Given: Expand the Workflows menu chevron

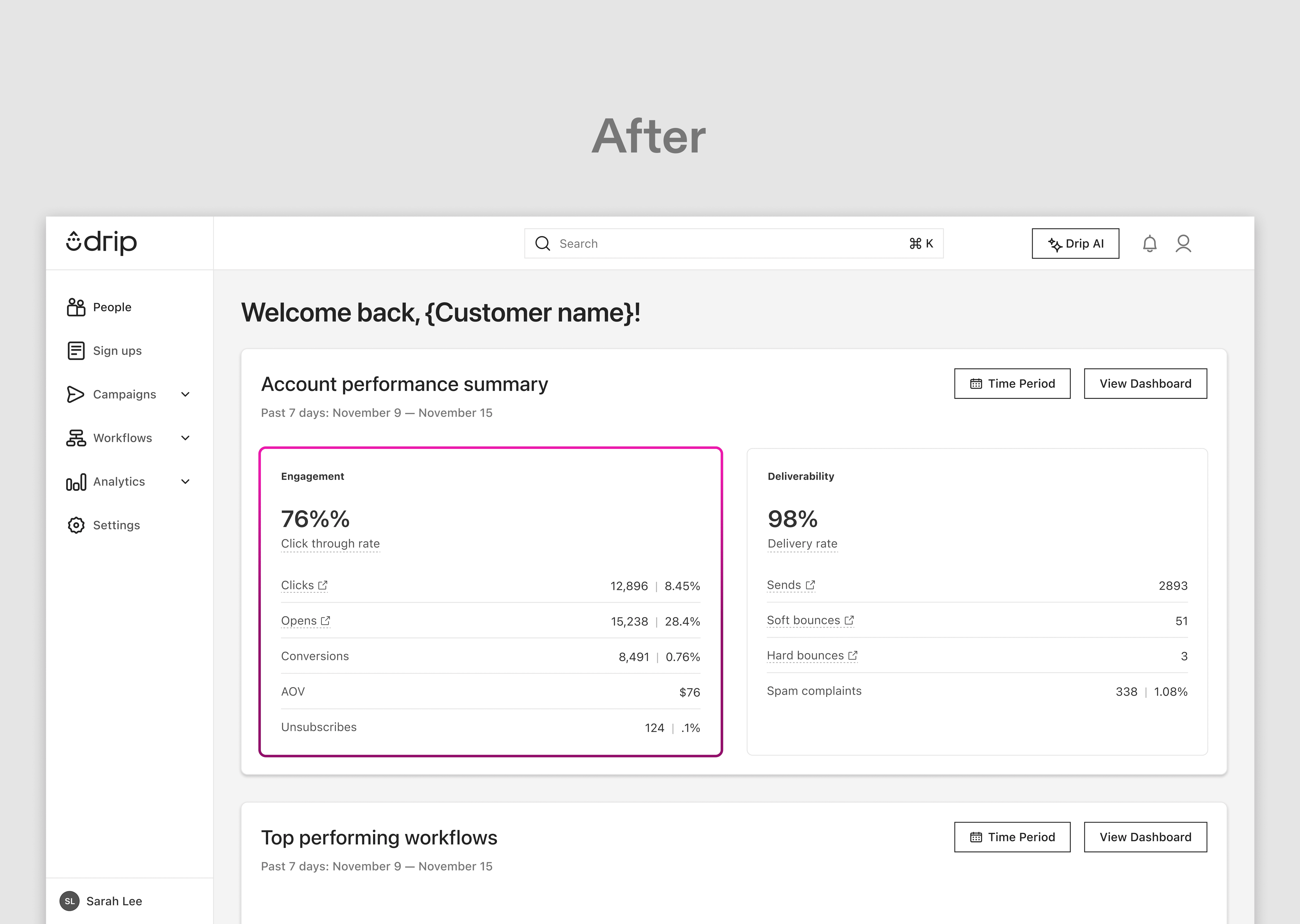Looking at the screenshot, I should click(185, 438).
